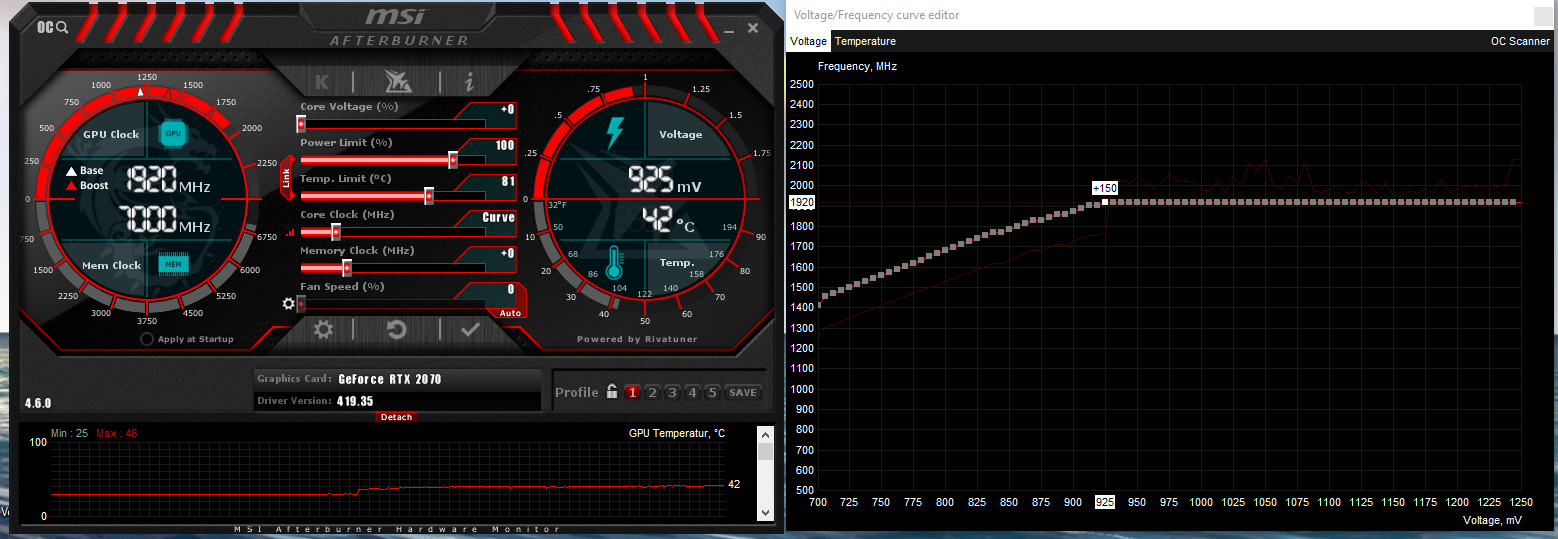1558x539 pixels.
Task: Click the Powered by Rivatuner text
Action: pos(636,339)
